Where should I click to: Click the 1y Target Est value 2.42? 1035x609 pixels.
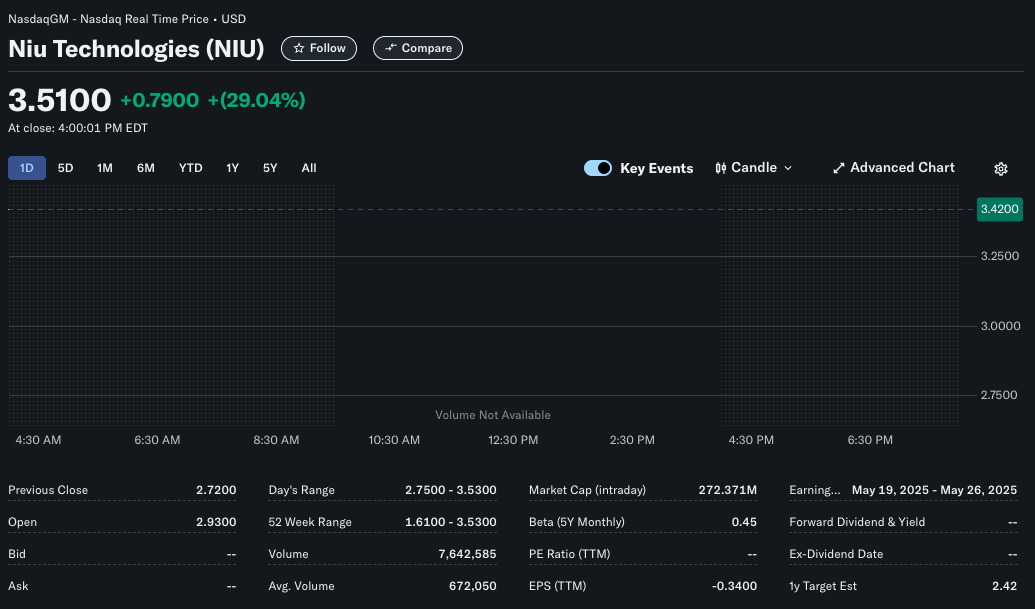1005,586
